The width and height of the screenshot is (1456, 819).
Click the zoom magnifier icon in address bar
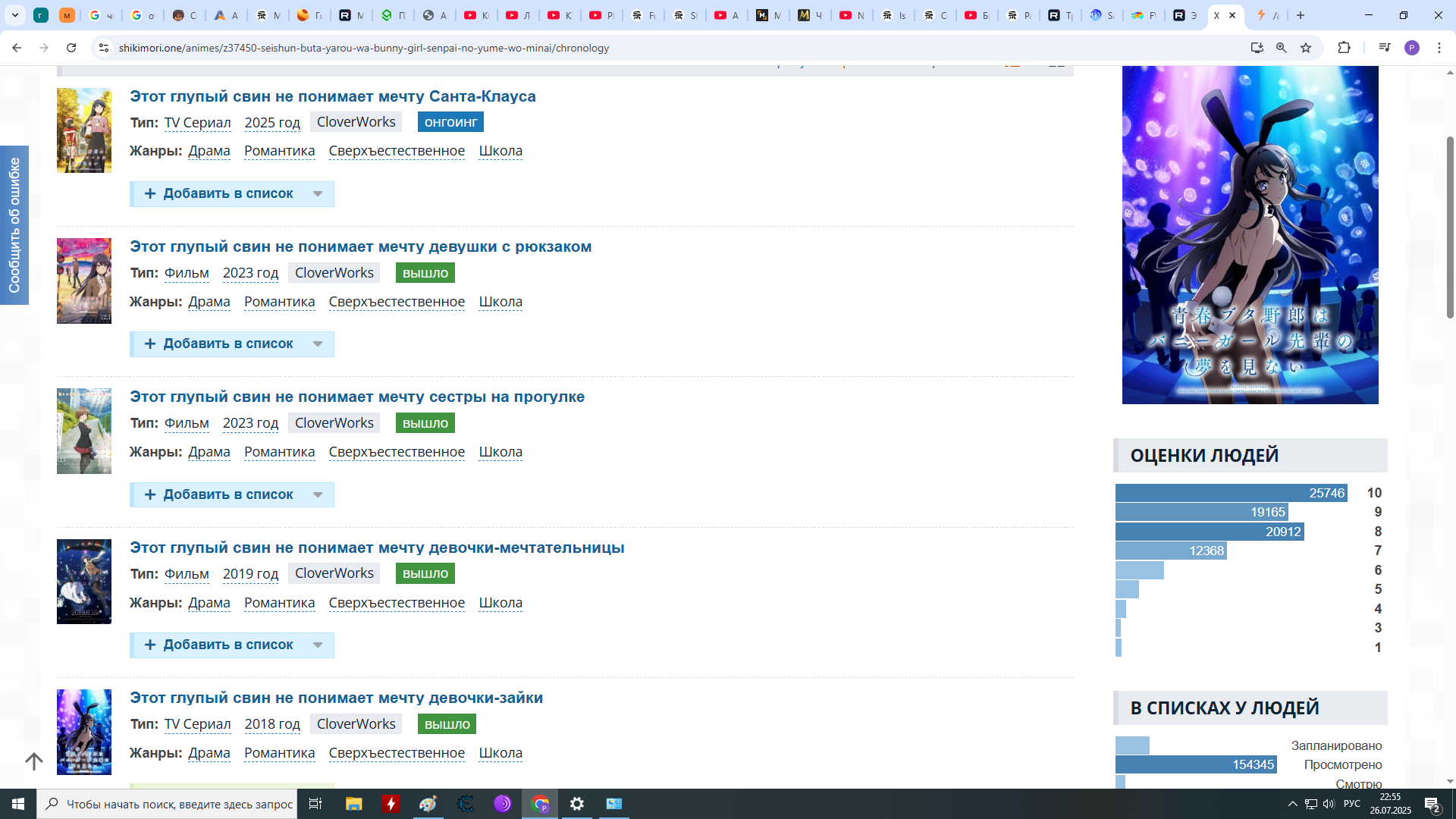(1282, 48)
